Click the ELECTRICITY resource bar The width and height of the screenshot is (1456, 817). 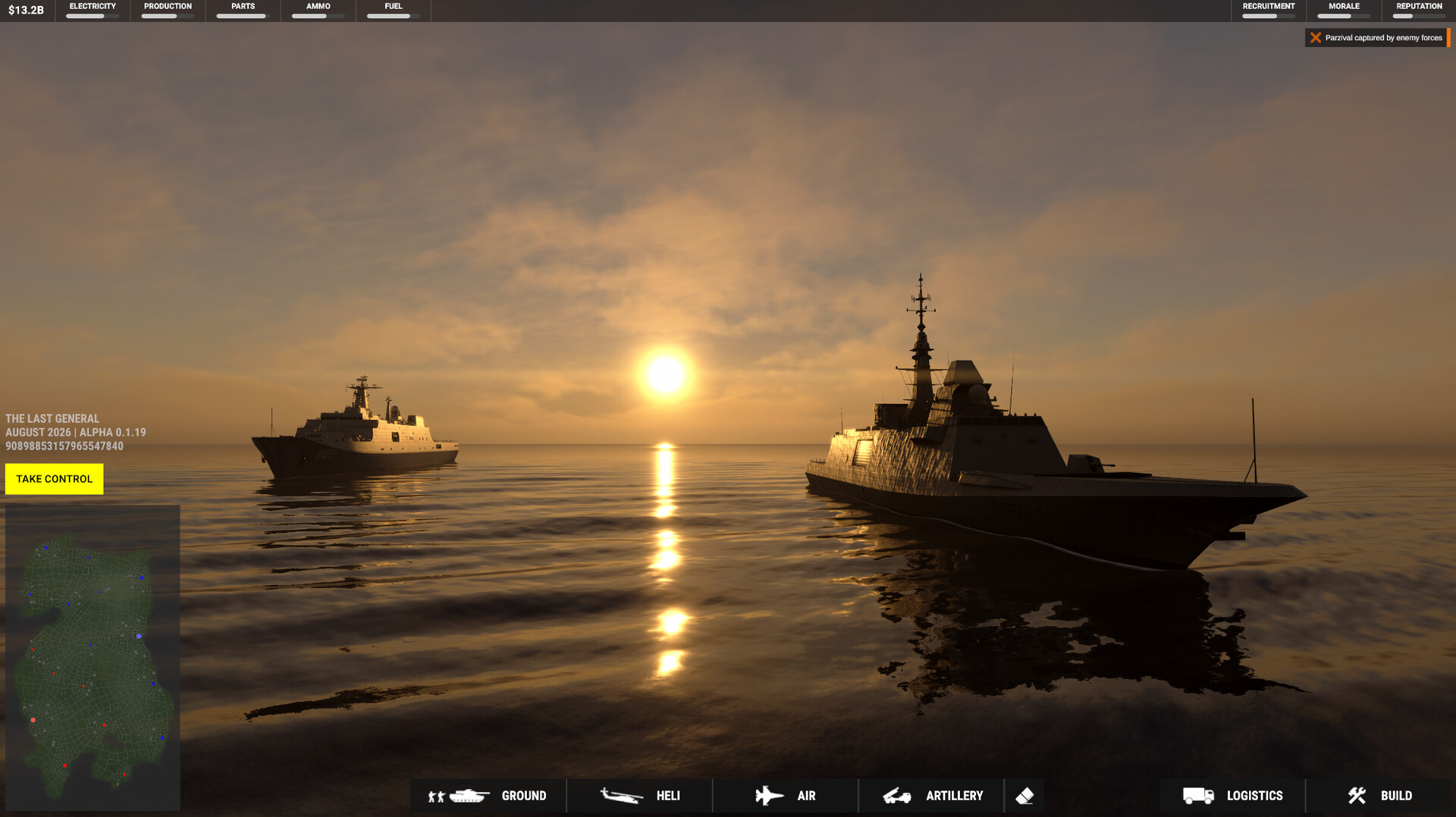click(x=93, y=11)
